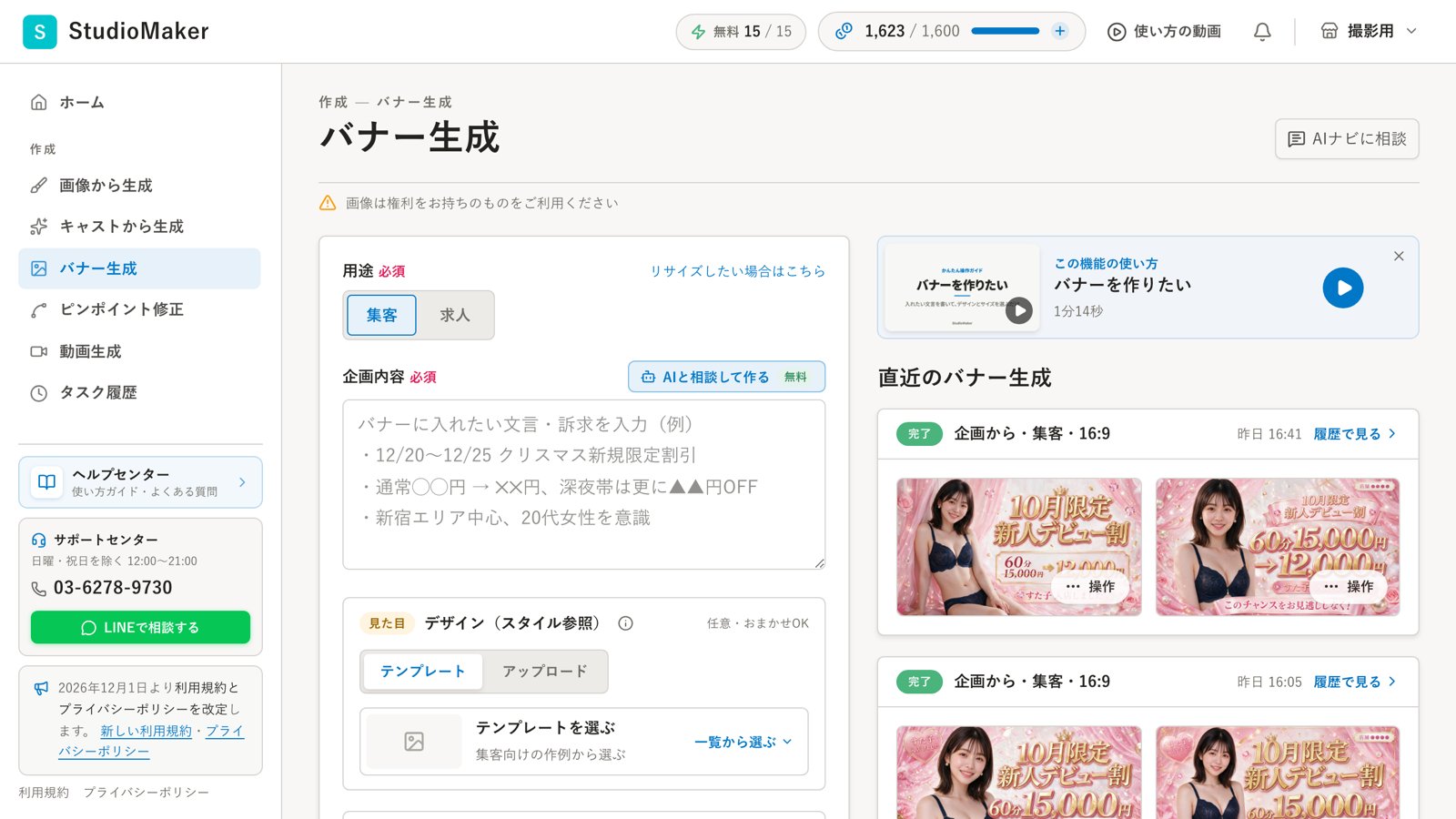Viewport: 1456px width, 819px height.
Task: Open 操作 menu on the second 16:41 banner
Action: point(1349,586)
